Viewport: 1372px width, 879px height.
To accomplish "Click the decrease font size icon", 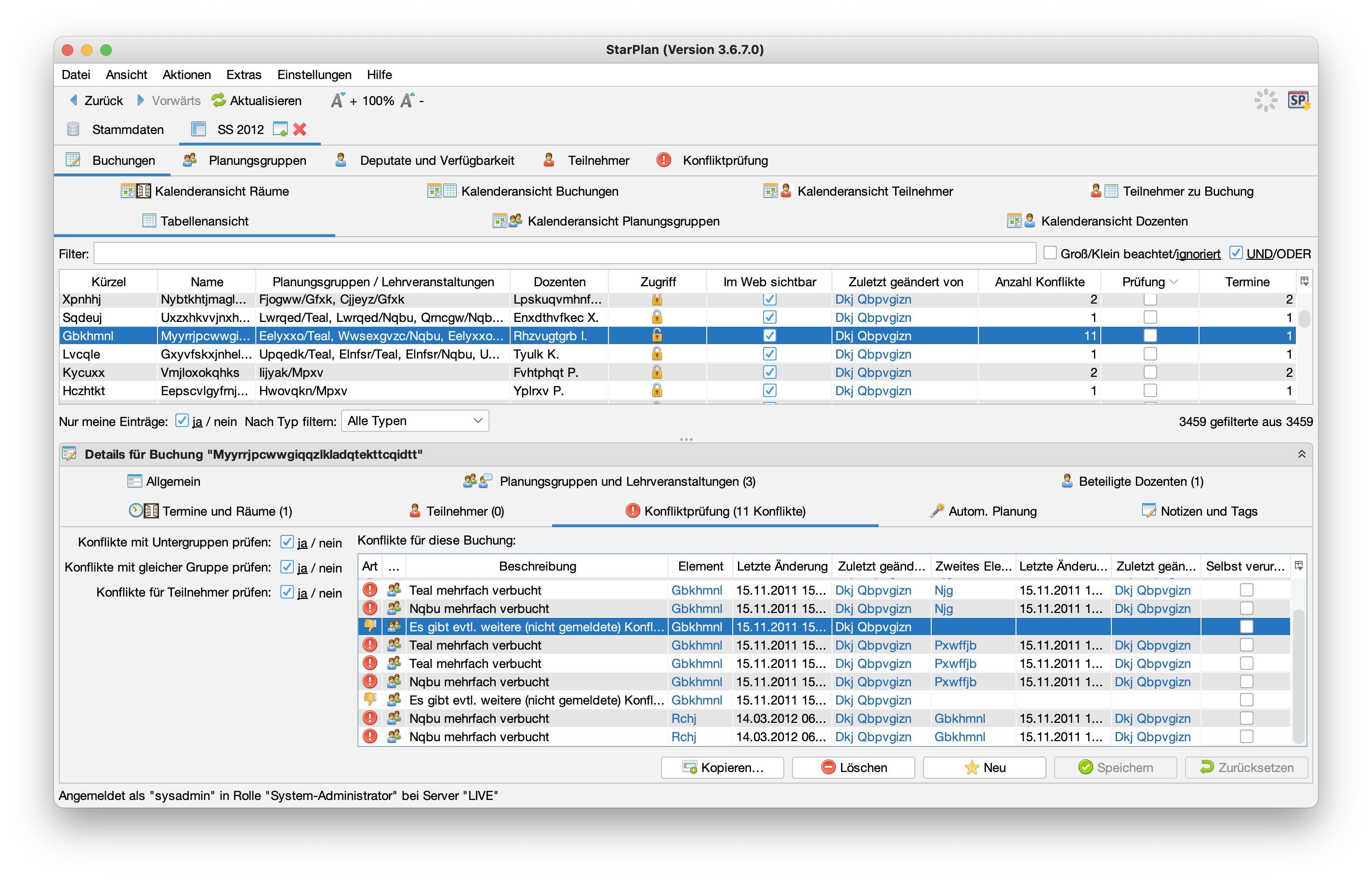I will tap(408, 100).
